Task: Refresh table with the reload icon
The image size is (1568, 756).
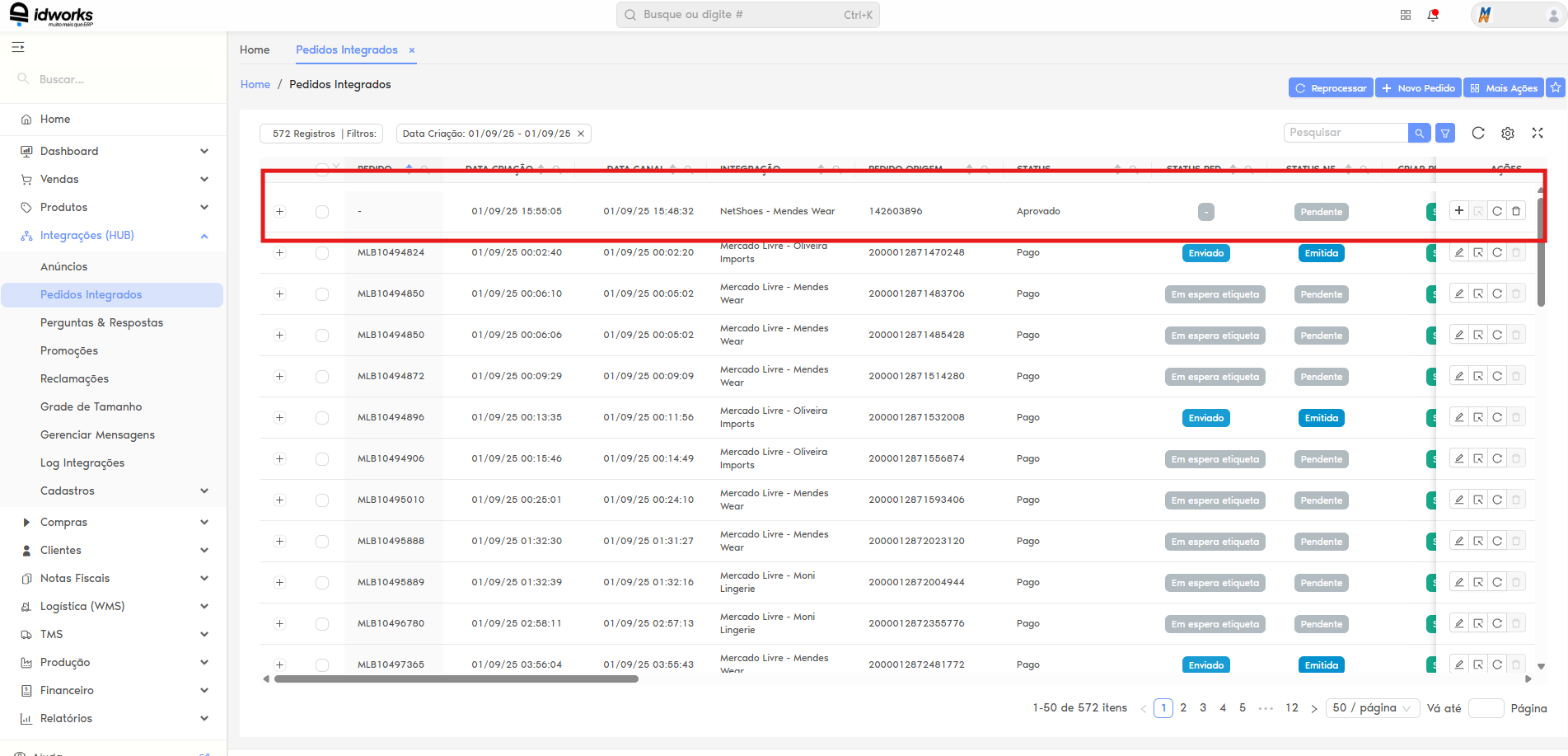Action: click(x=1478, y=133)
